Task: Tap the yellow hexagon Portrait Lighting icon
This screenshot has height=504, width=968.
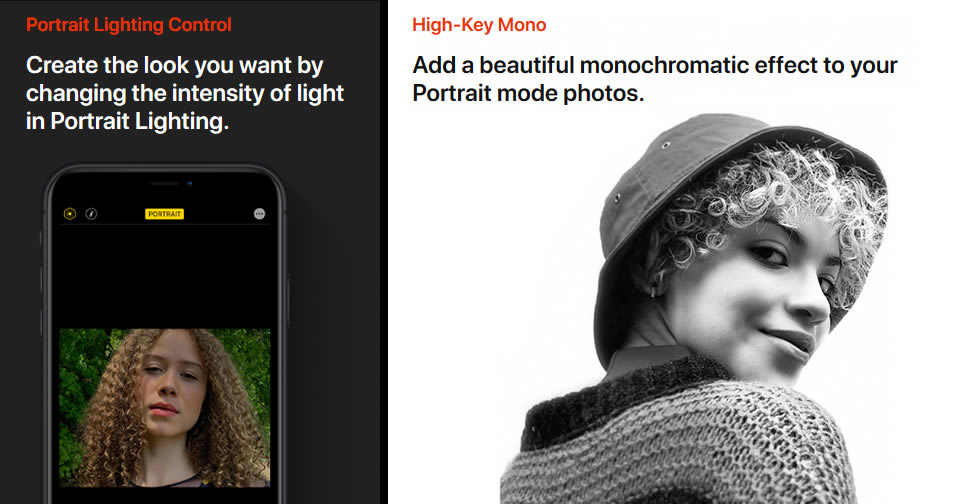Action: (x=70, y=214)
